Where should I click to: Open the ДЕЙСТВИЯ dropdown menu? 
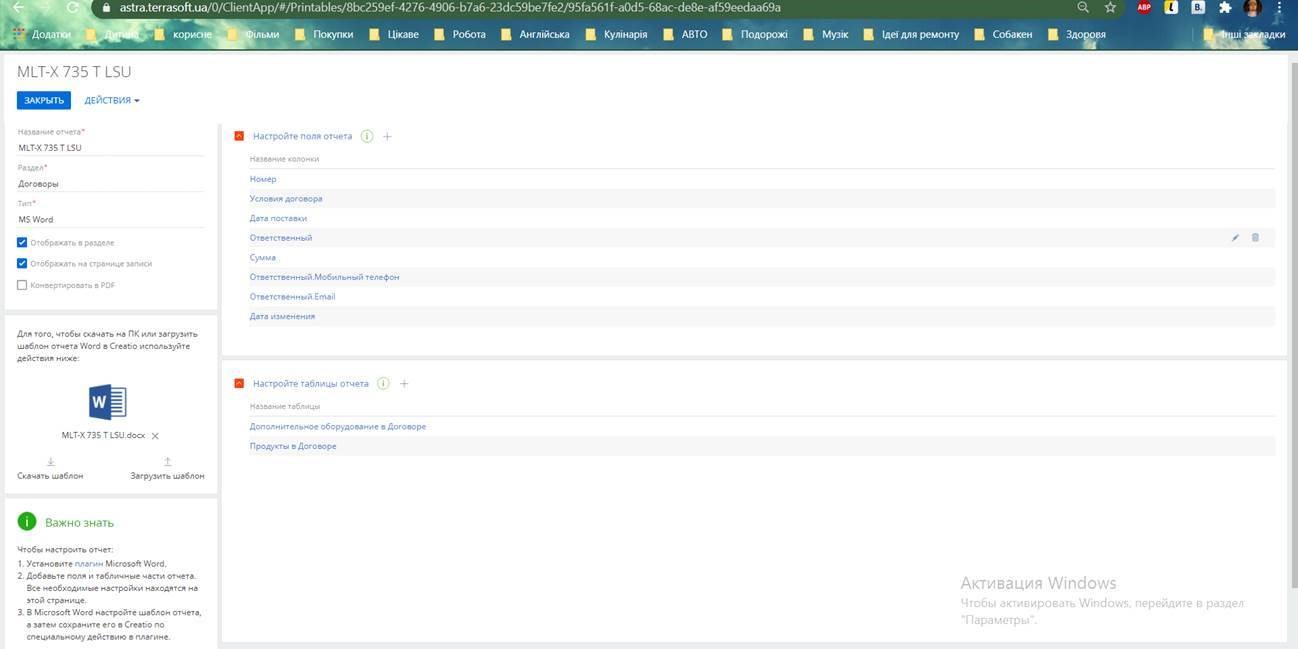click(112, 101)
